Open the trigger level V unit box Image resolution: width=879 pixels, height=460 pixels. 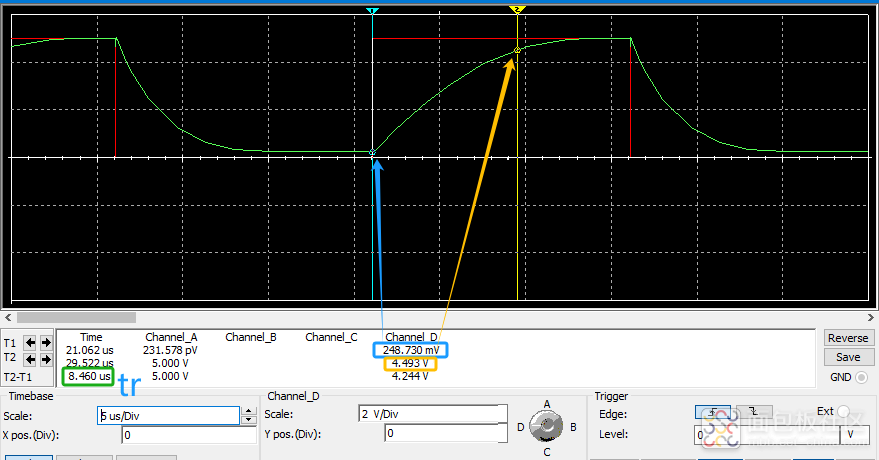click(855, 435)
